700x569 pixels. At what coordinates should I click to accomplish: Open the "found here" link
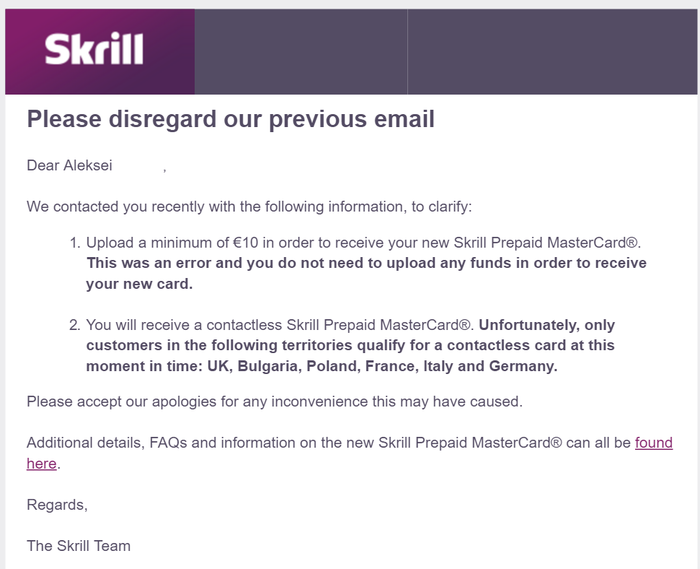coord(653,443)
